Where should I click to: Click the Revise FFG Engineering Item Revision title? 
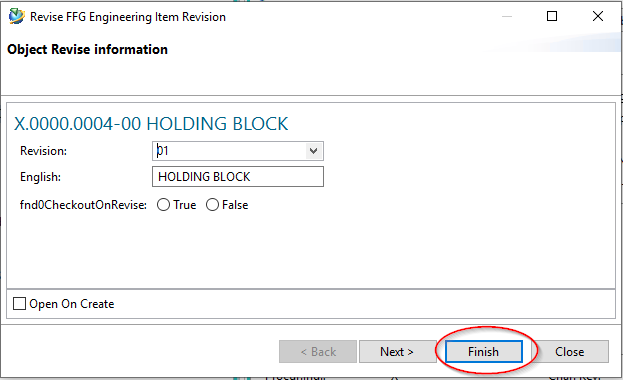coord(128,17)
